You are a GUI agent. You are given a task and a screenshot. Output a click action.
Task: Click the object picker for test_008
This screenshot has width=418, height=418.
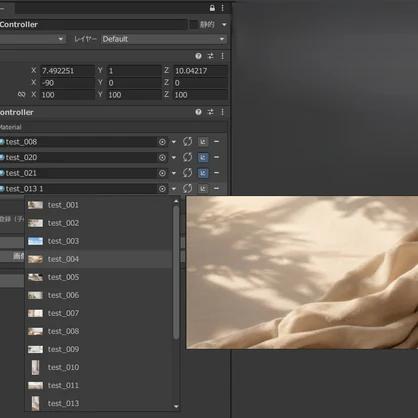pyautogui.click(x=162, y=142)
